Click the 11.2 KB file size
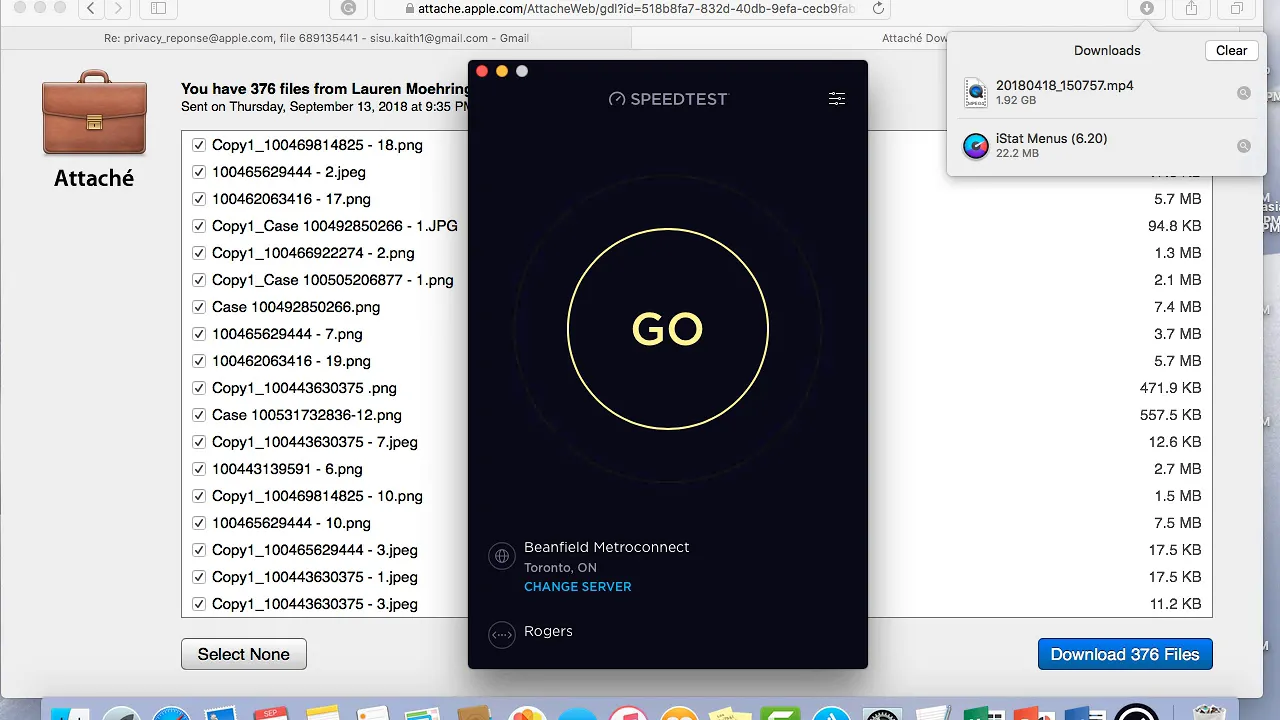The image size is (1280, 720). [x=1175, y=604]
